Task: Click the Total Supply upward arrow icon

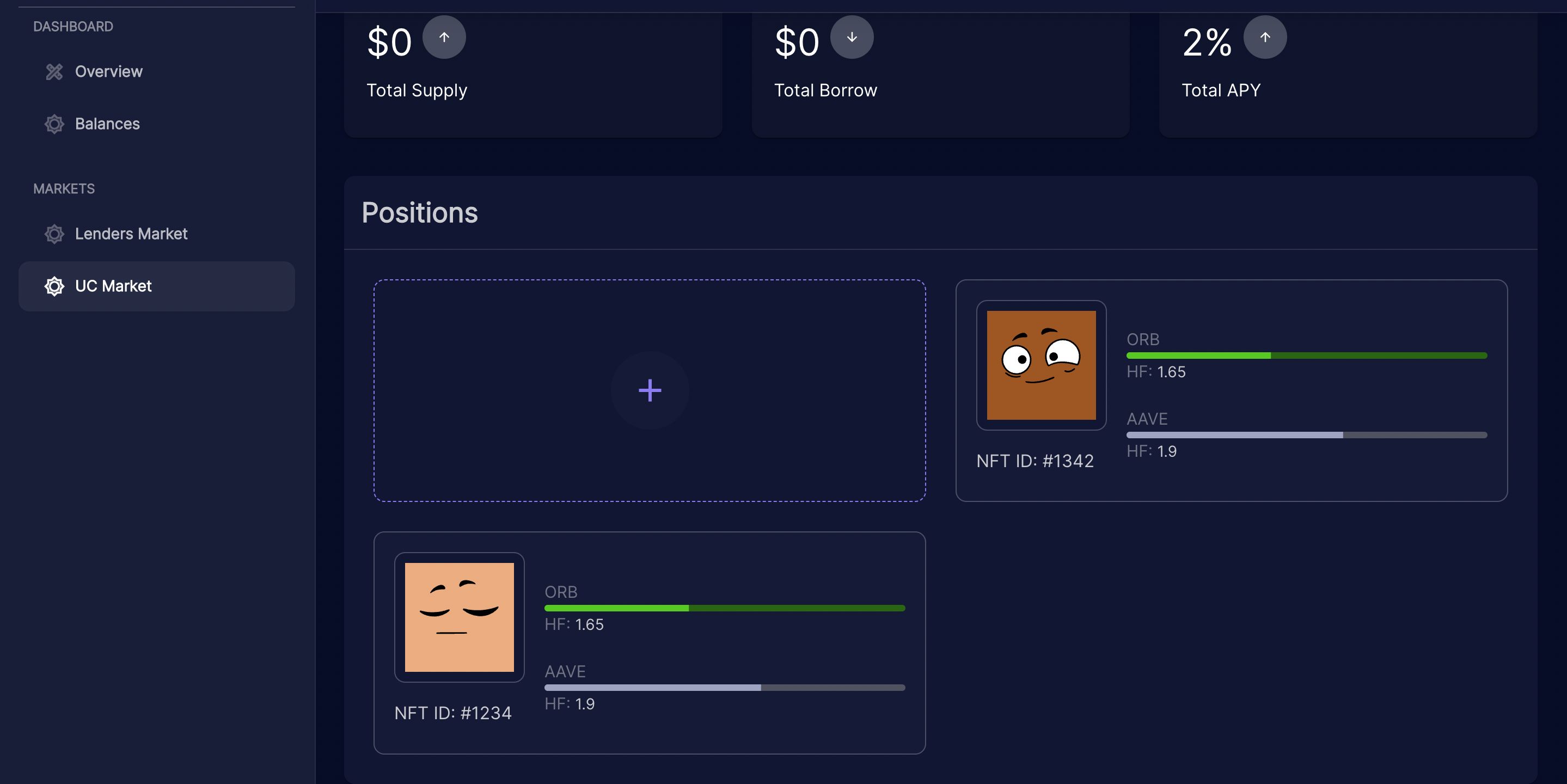Action: click(444, 37)
